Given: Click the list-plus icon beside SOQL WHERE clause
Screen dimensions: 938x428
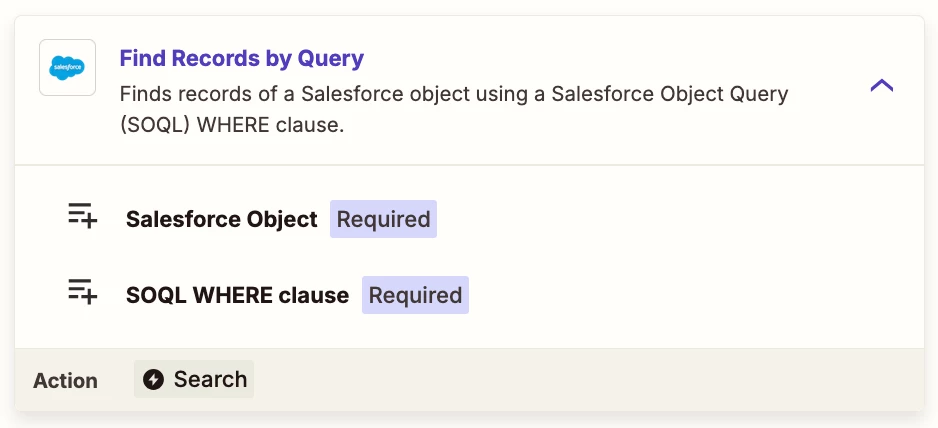Looking at the screenshot, I should 83,292.
